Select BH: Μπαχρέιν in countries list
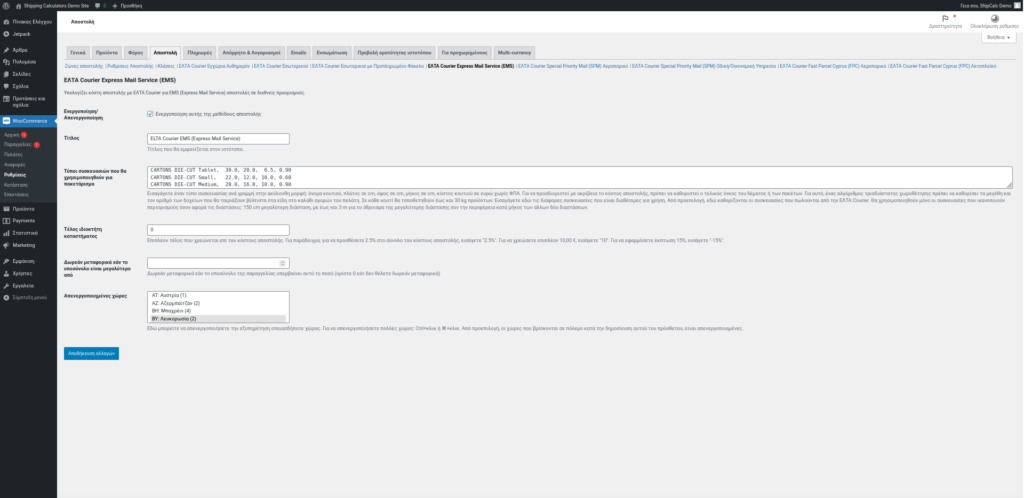This screenshot has width=1024, height=498. pos(217,311)
